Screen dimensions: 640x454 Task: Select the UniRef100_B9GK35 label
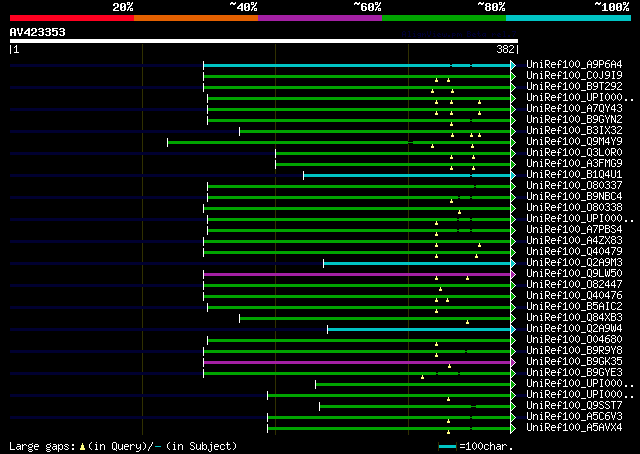pyautogui.click(x=574, y=362)
